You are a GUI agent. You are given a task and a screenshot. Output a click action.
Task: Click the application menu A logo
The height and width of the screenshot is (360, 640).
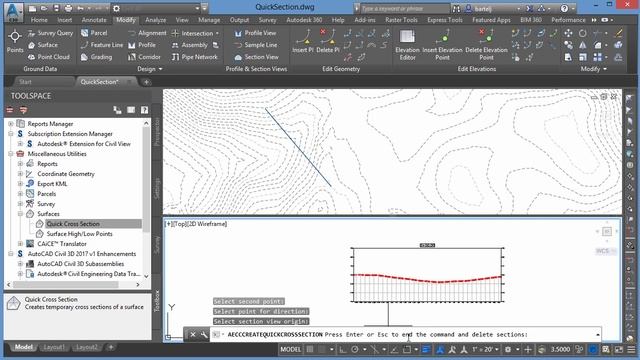point(13,11)
